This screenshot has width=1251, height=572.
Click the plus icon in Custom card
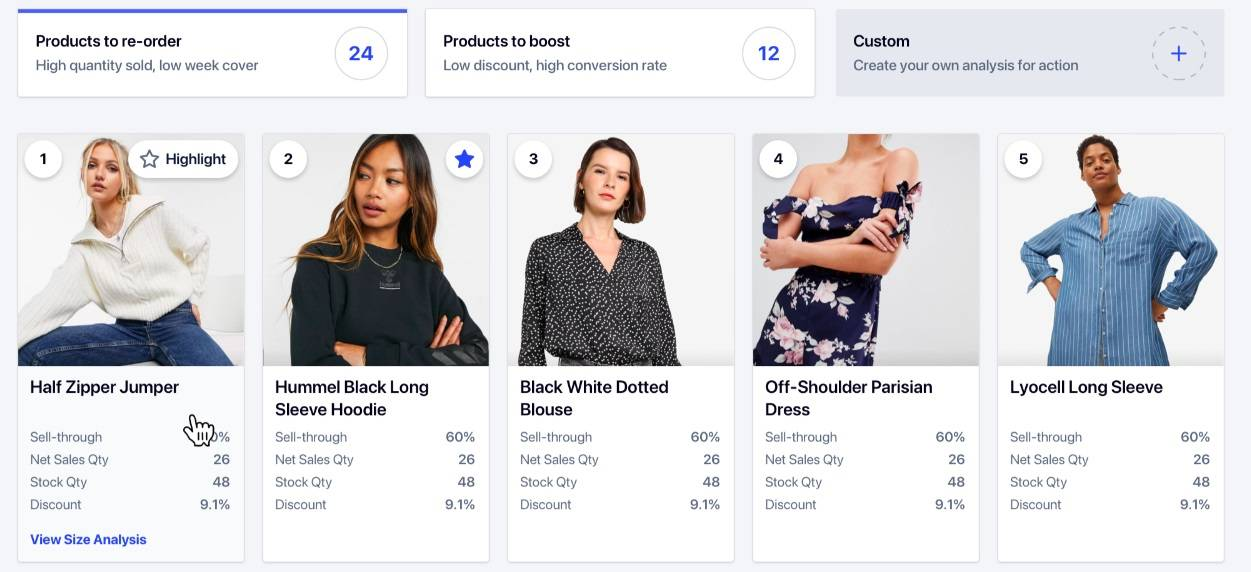tap(1178, 54)
